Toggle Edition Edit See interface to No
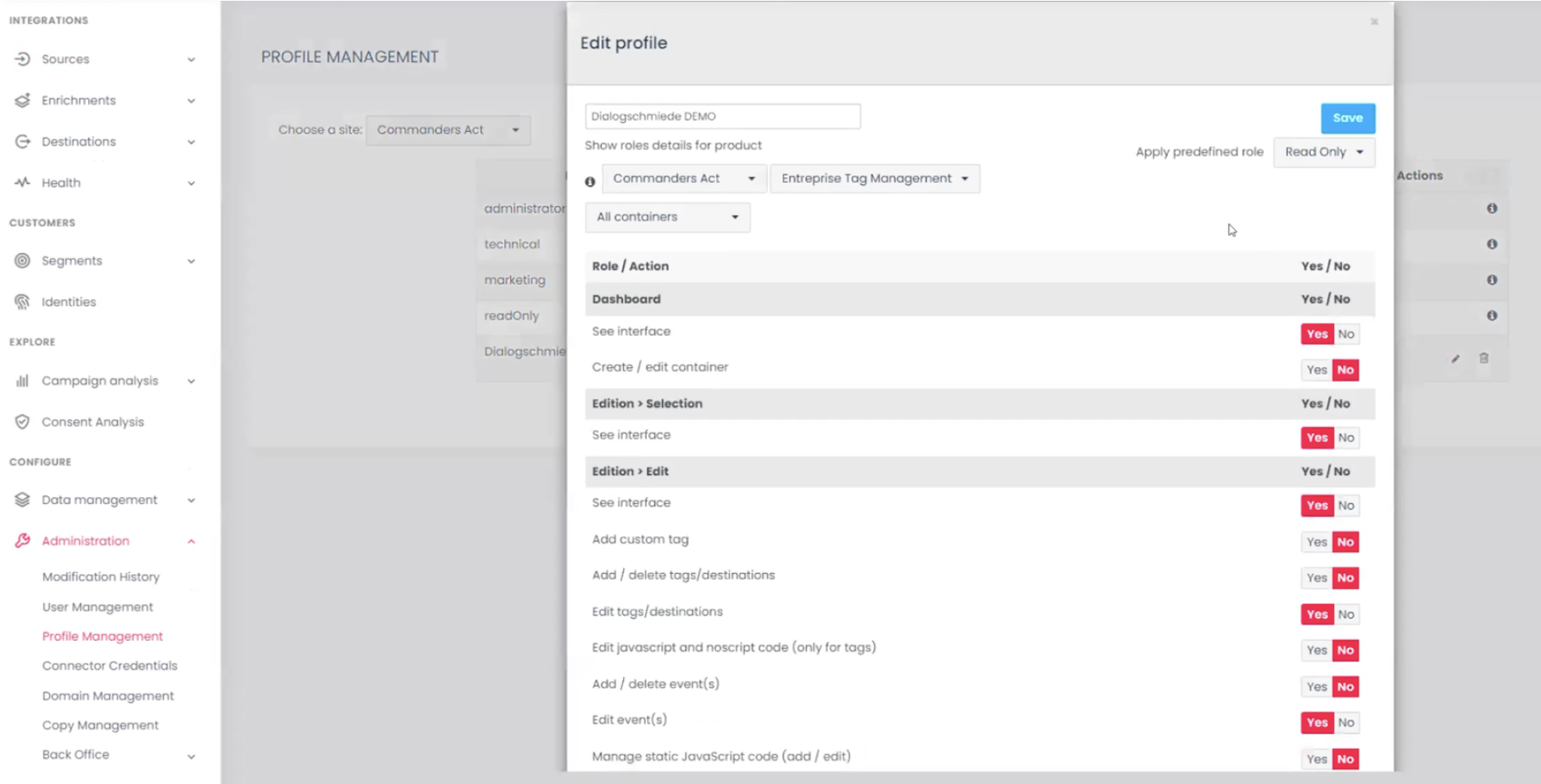The width and height of the screenshot is (1541, 784). tap(1346, 506)
